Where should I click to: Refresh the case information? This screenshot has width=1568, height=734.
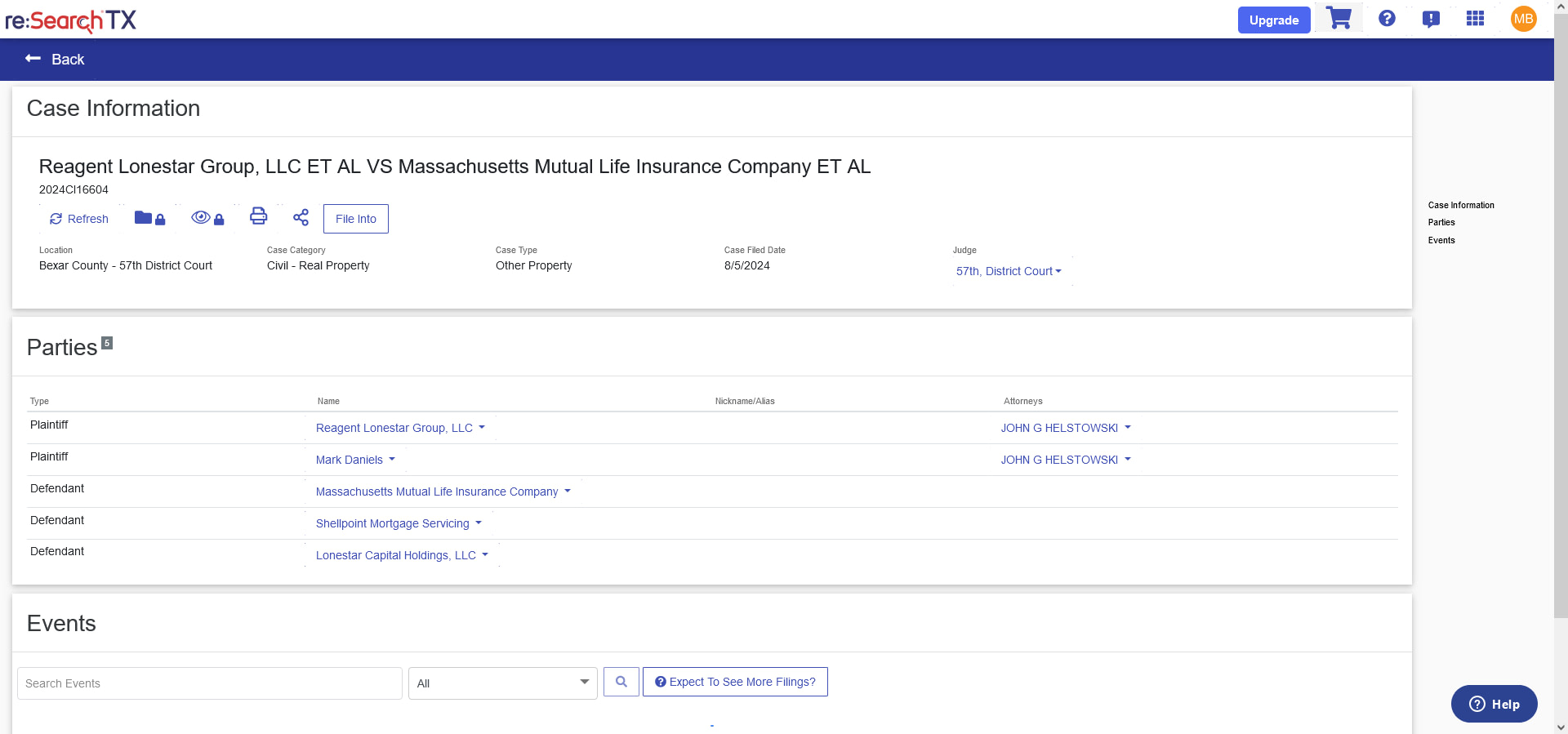[x=79, y=219]
